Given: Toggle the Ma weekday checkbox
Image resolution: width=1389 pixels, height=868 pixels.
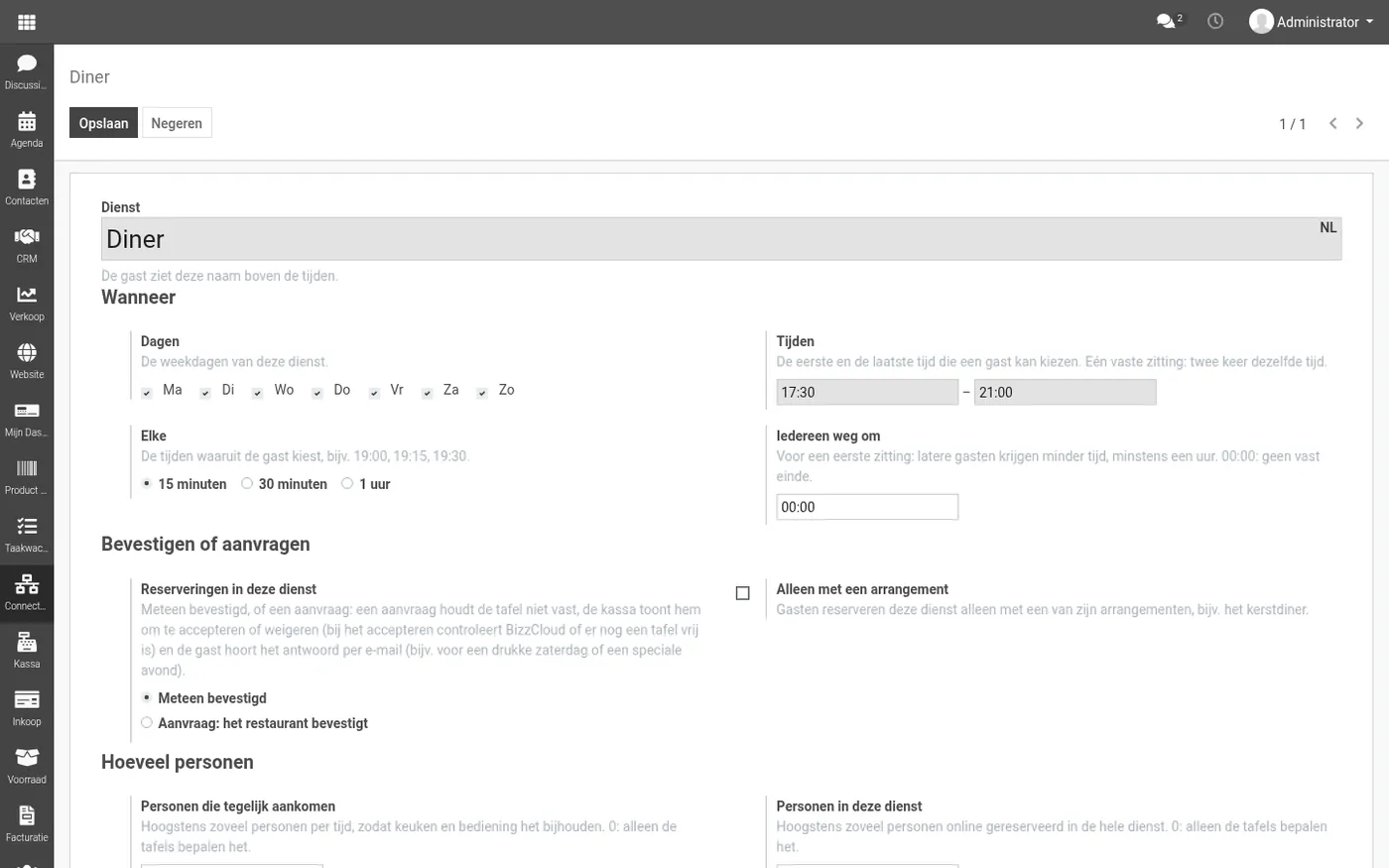Looking at the screenshot, I should 147,393.
